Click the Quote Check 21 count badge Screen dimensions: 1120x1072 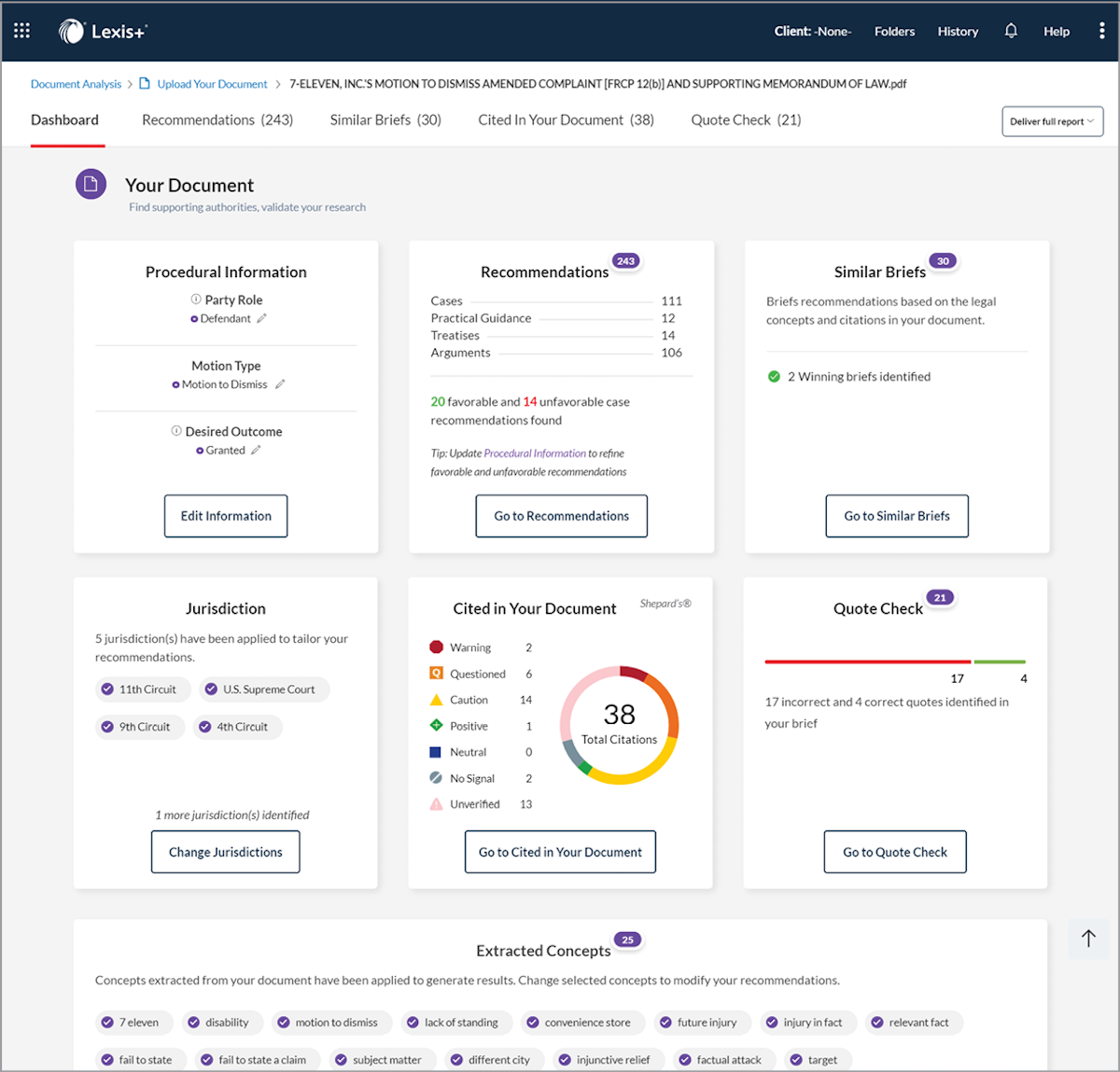point(940,597)
